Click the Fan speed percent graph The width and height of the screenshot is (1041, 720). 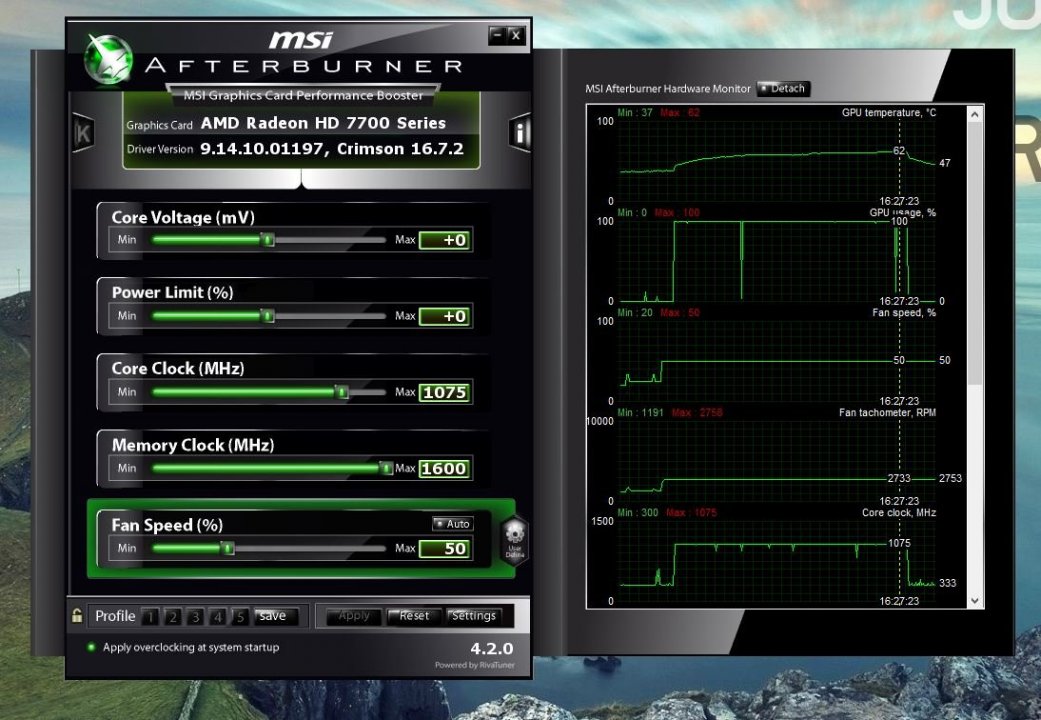tap(777, 361)
